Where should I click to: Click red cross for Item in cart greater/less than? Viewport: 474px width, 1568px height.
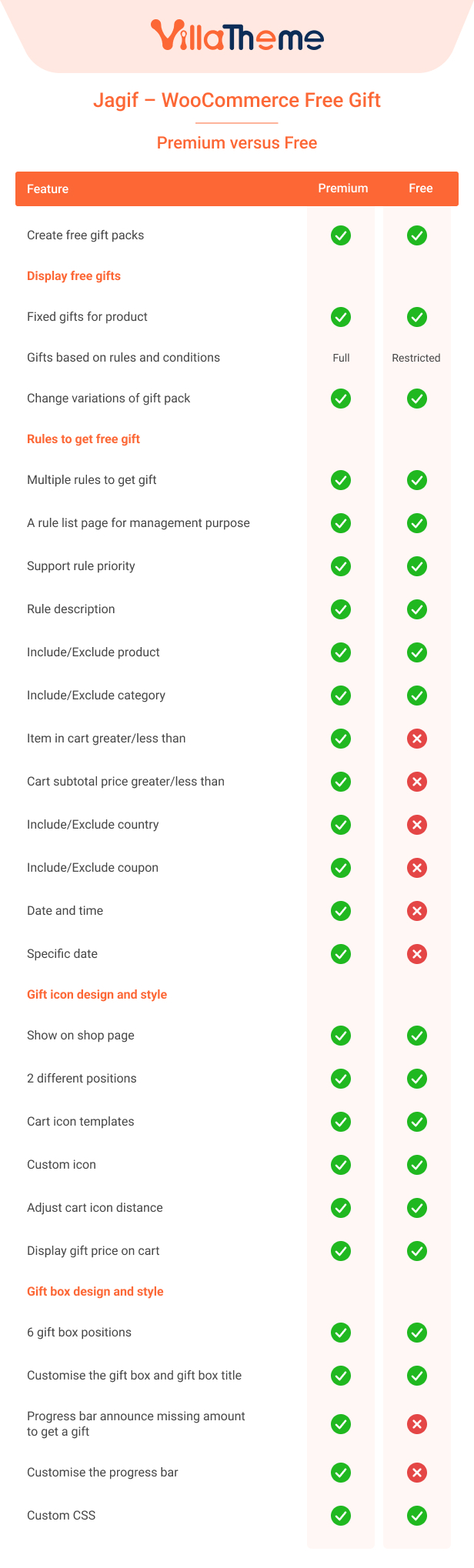point(417,739)
